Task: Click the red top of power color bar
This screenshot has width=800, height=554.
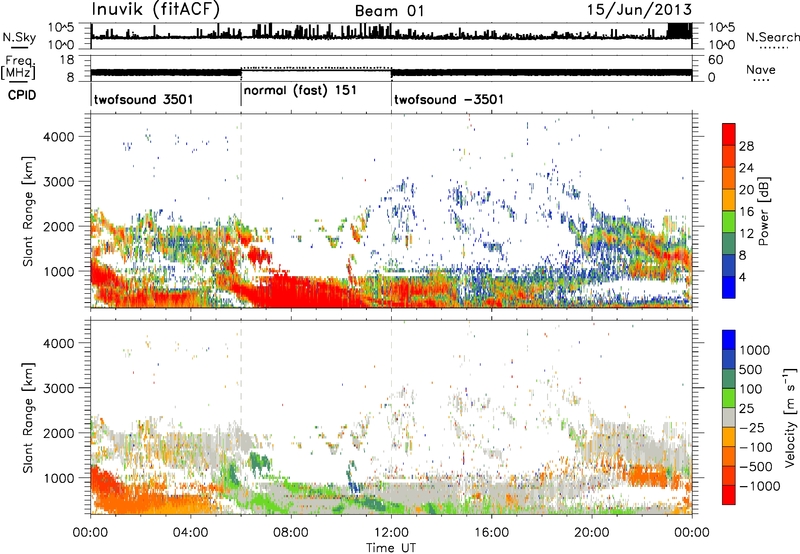Action: tap(729, 134)
